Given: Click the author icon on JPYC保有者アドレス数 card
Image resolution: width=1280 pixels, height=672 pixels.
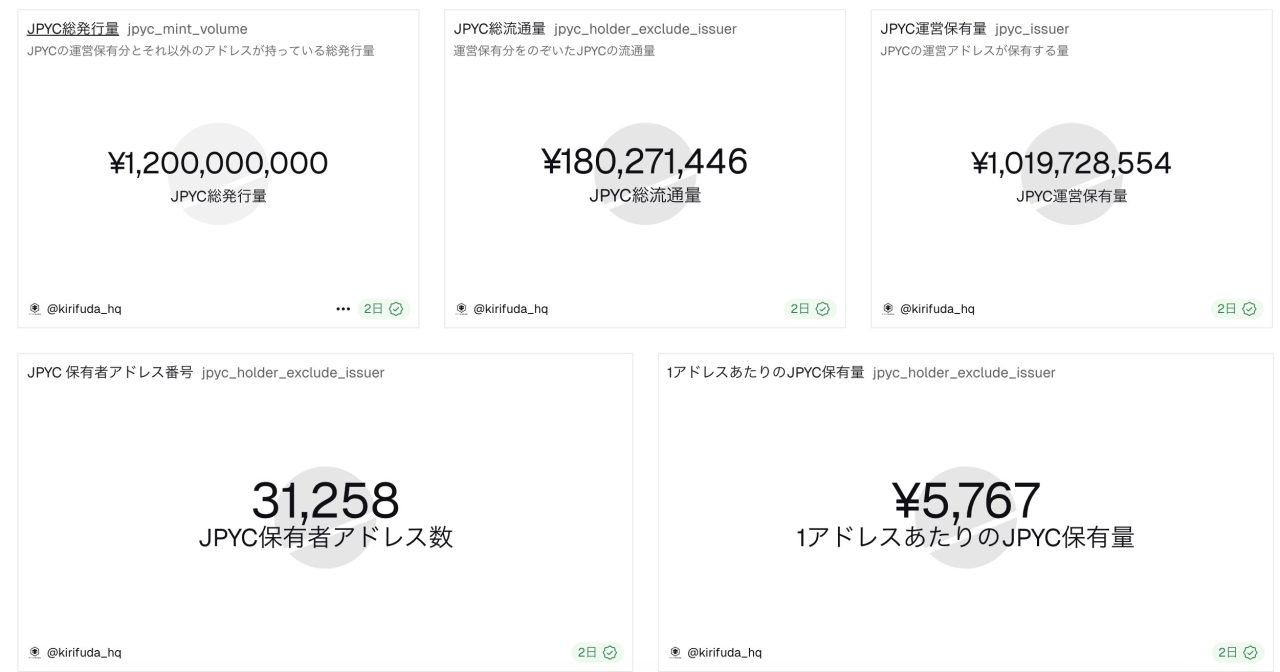Looking at the screenshot, I should (34, 652).
